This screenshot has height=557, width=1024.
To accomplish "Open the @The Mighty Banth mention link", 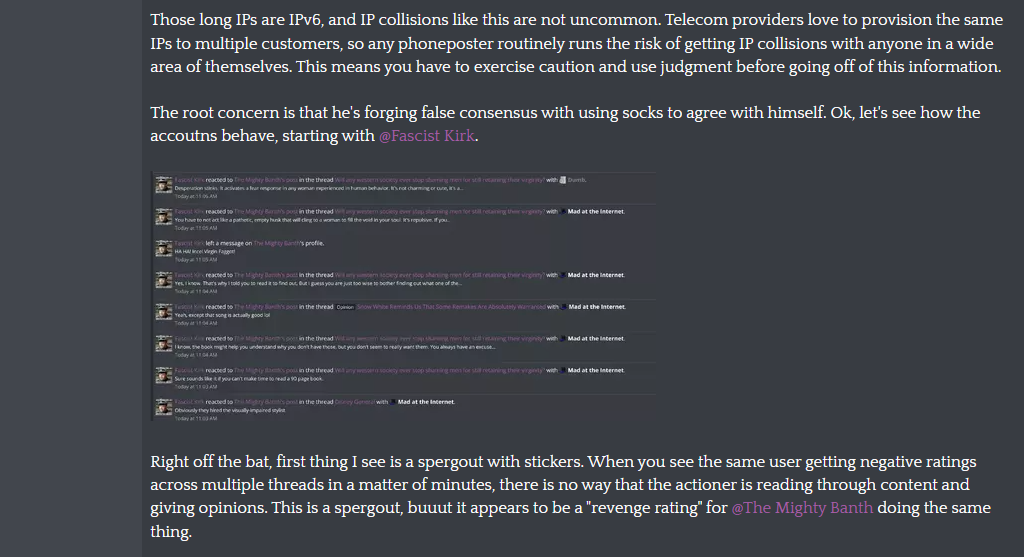I will pyautogui.click(x=802, y=508).
